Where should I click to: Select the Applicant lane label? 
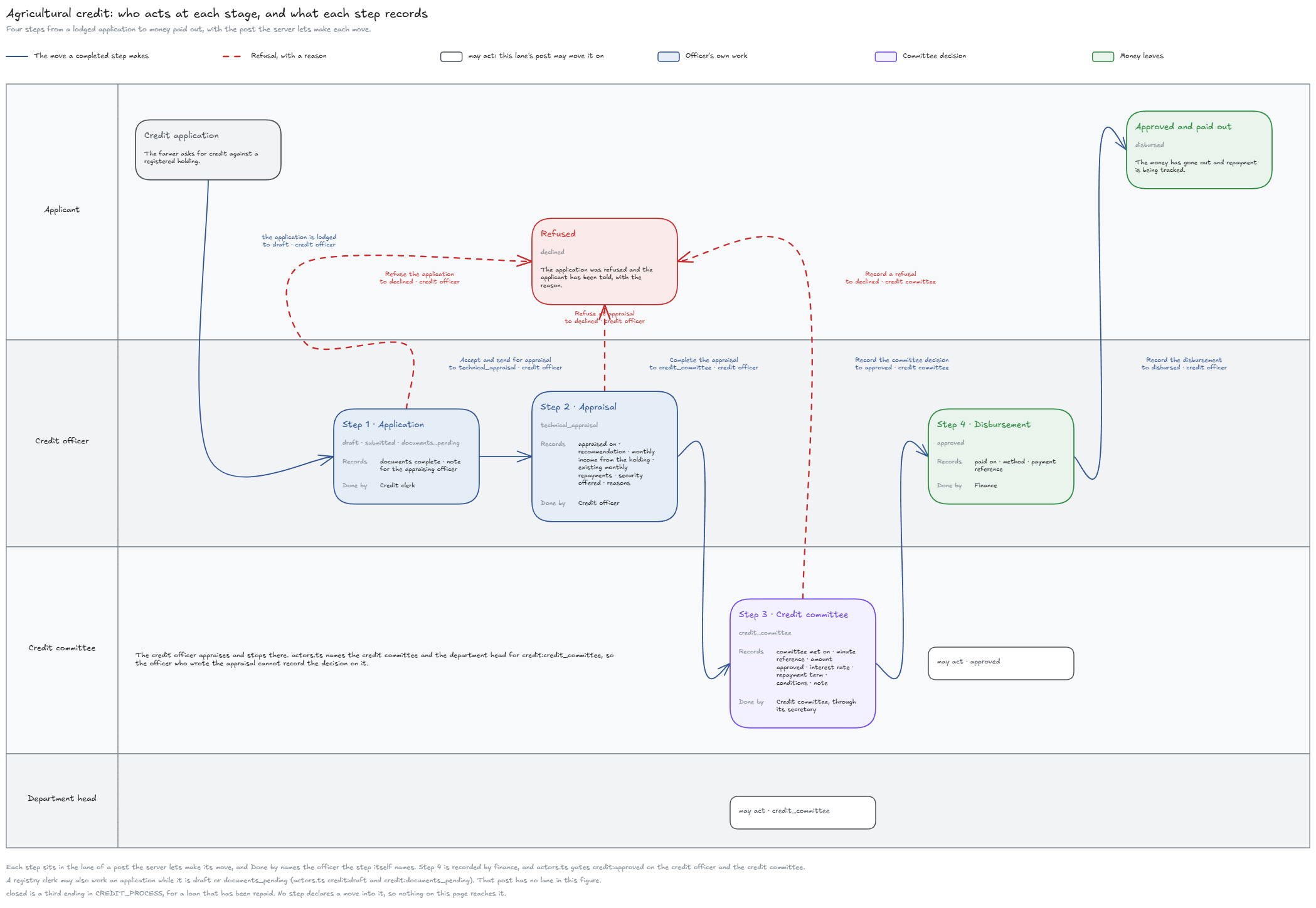point(62,209)
